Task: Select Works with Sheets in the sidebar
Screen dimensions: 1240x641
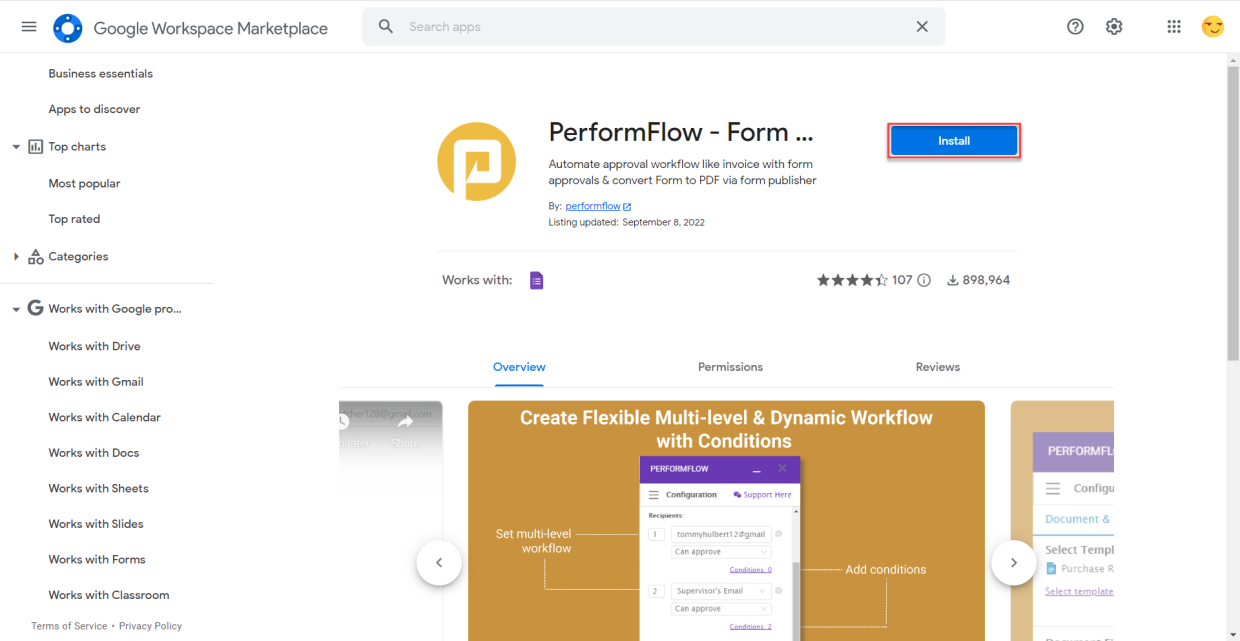Action: (96, 488)
